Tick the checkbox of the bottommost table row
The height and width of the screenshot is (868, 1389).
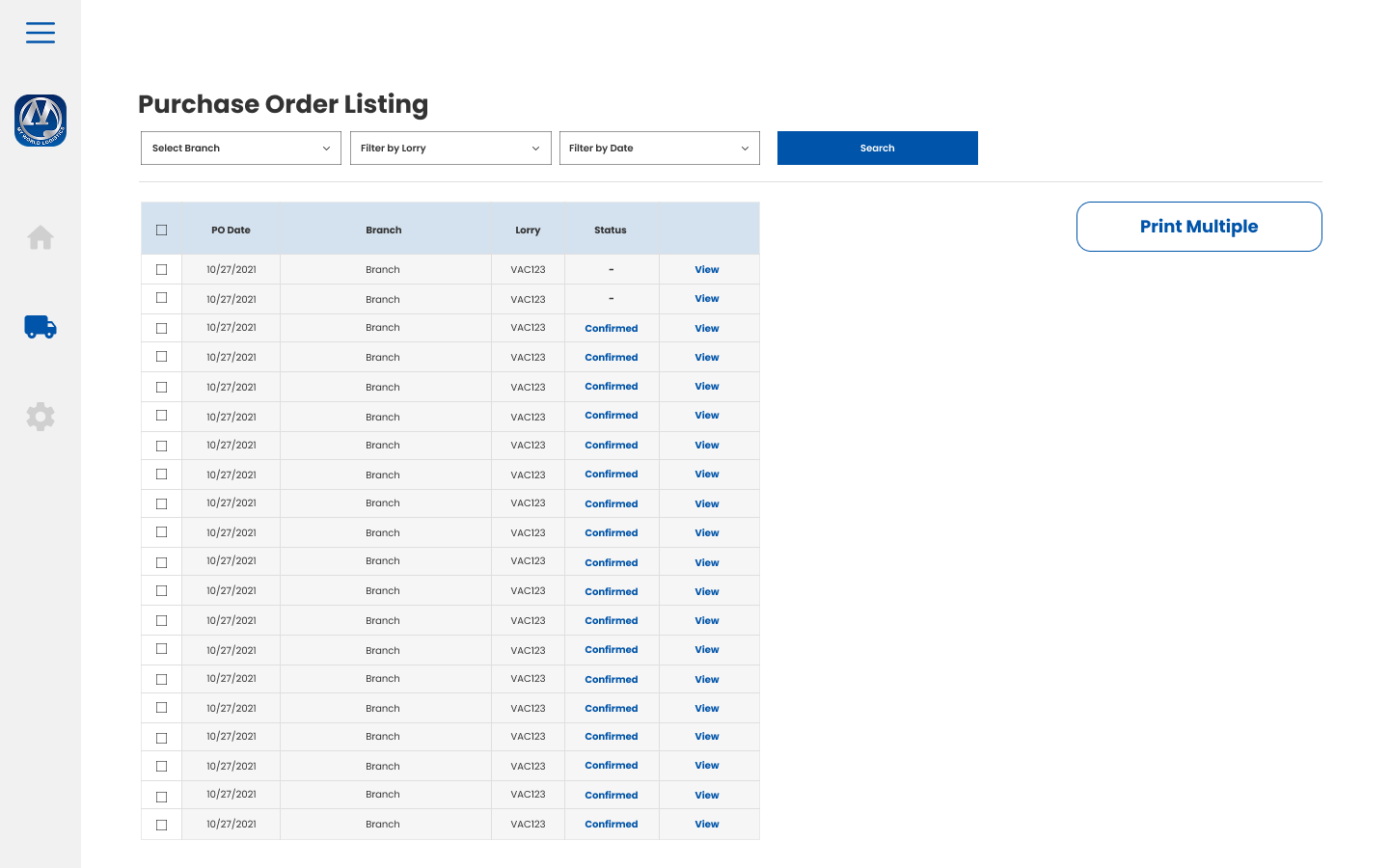(161, 825)
